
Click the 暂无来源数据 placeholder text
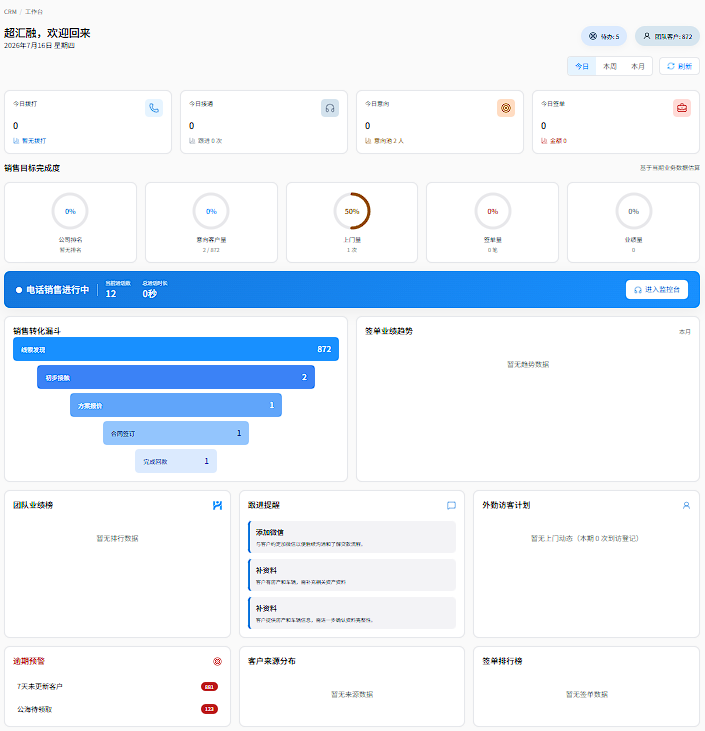pyautogui.click(x=352, y=695)
